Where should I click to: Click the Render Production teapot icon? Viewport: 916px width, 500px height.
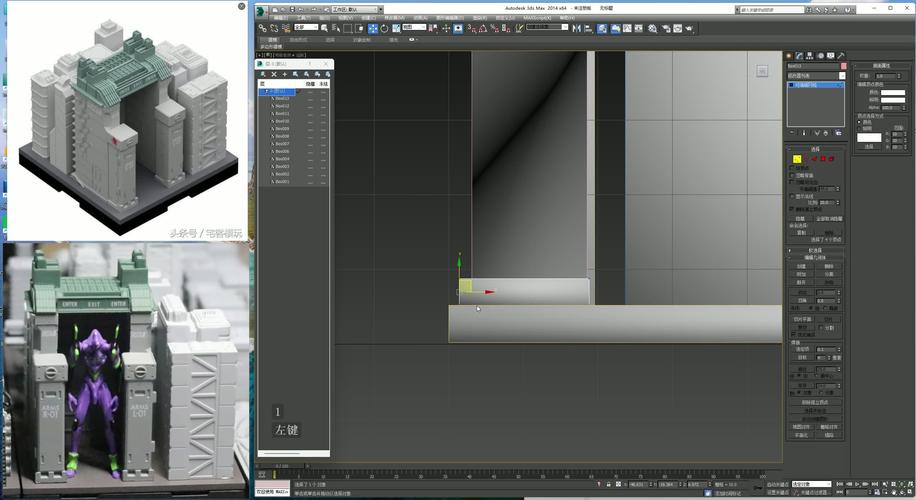click(x=689, y=28)
